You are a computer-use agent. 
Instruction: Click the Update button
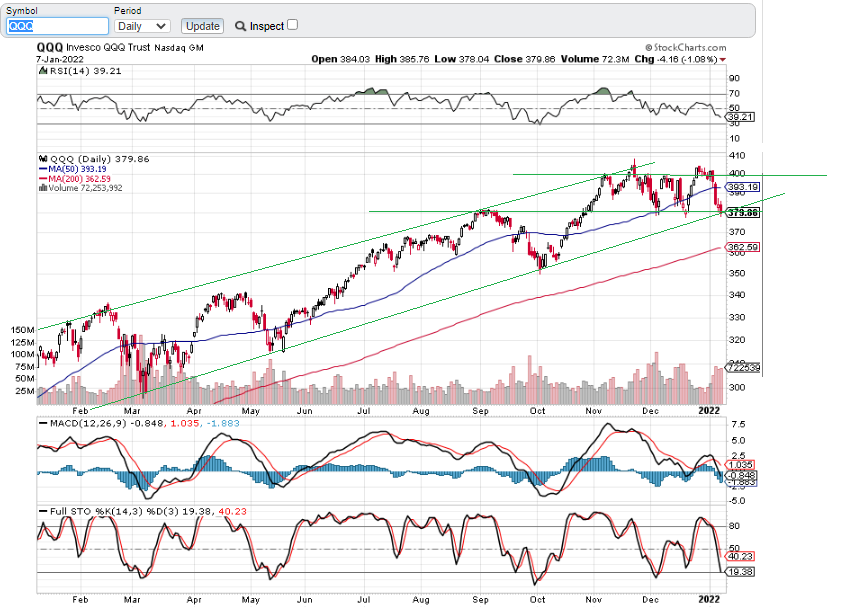203,26
